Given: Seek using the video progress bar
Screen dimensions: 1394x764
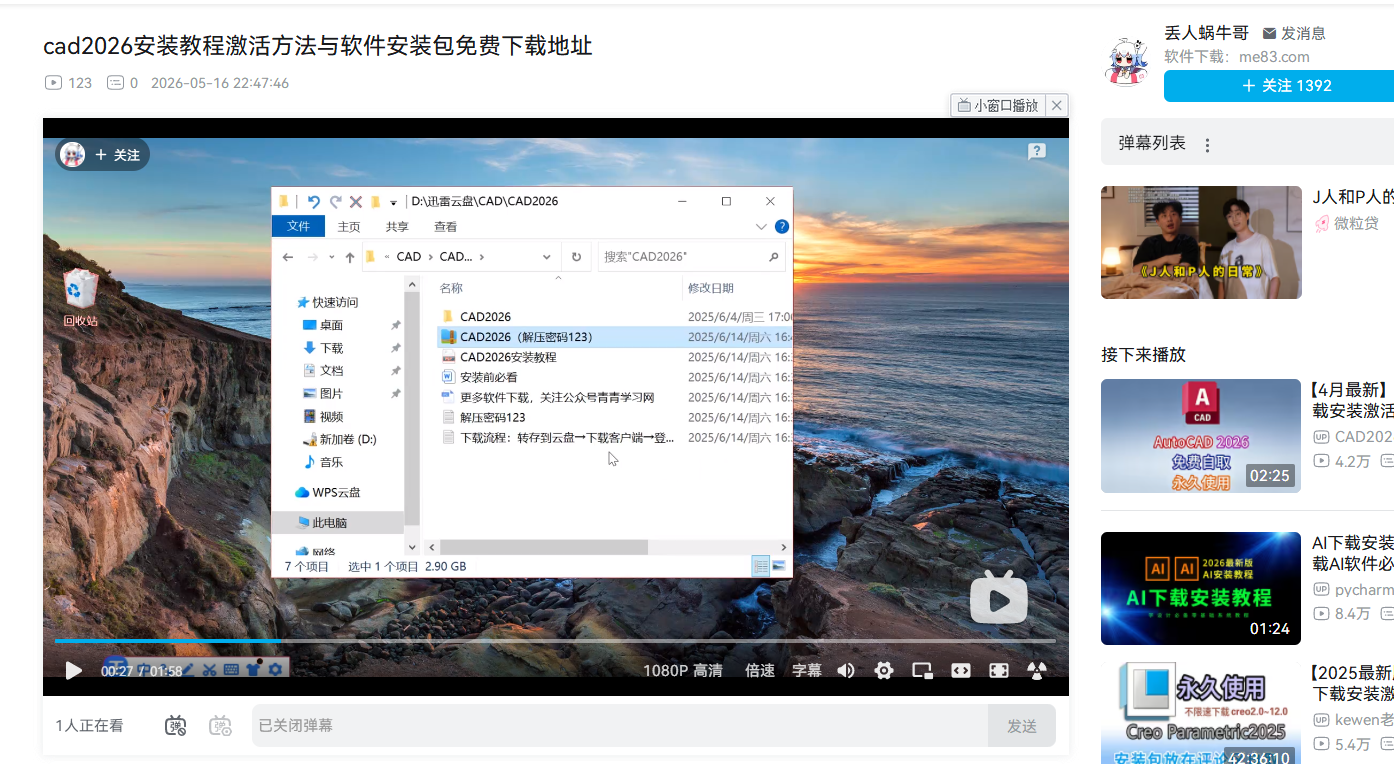Looking at the screenshot, I should click(555, 640).
